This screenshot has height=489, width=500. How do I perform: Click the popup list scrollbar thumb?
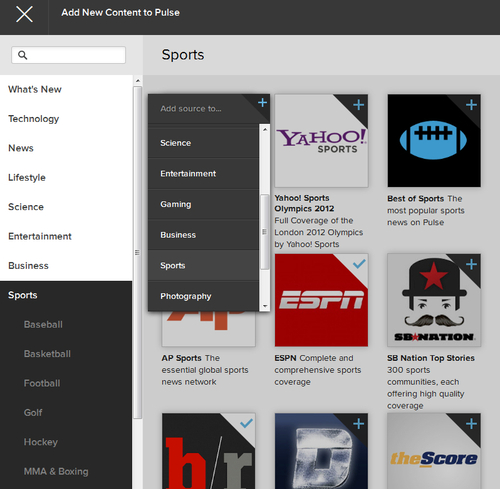265,232
